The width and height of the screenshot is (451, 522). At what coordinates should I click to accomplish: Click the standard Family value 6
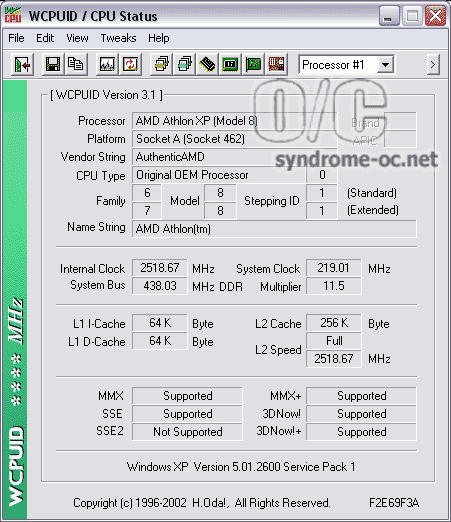click(147, 193)
